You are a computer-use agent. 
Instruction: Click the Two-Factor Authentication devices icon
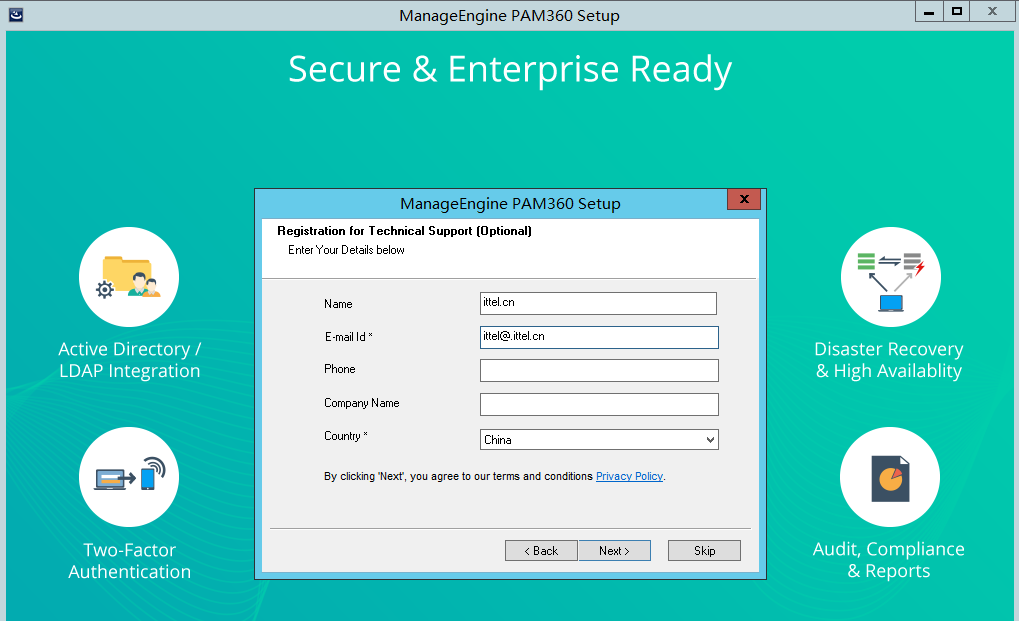point(129,475)
